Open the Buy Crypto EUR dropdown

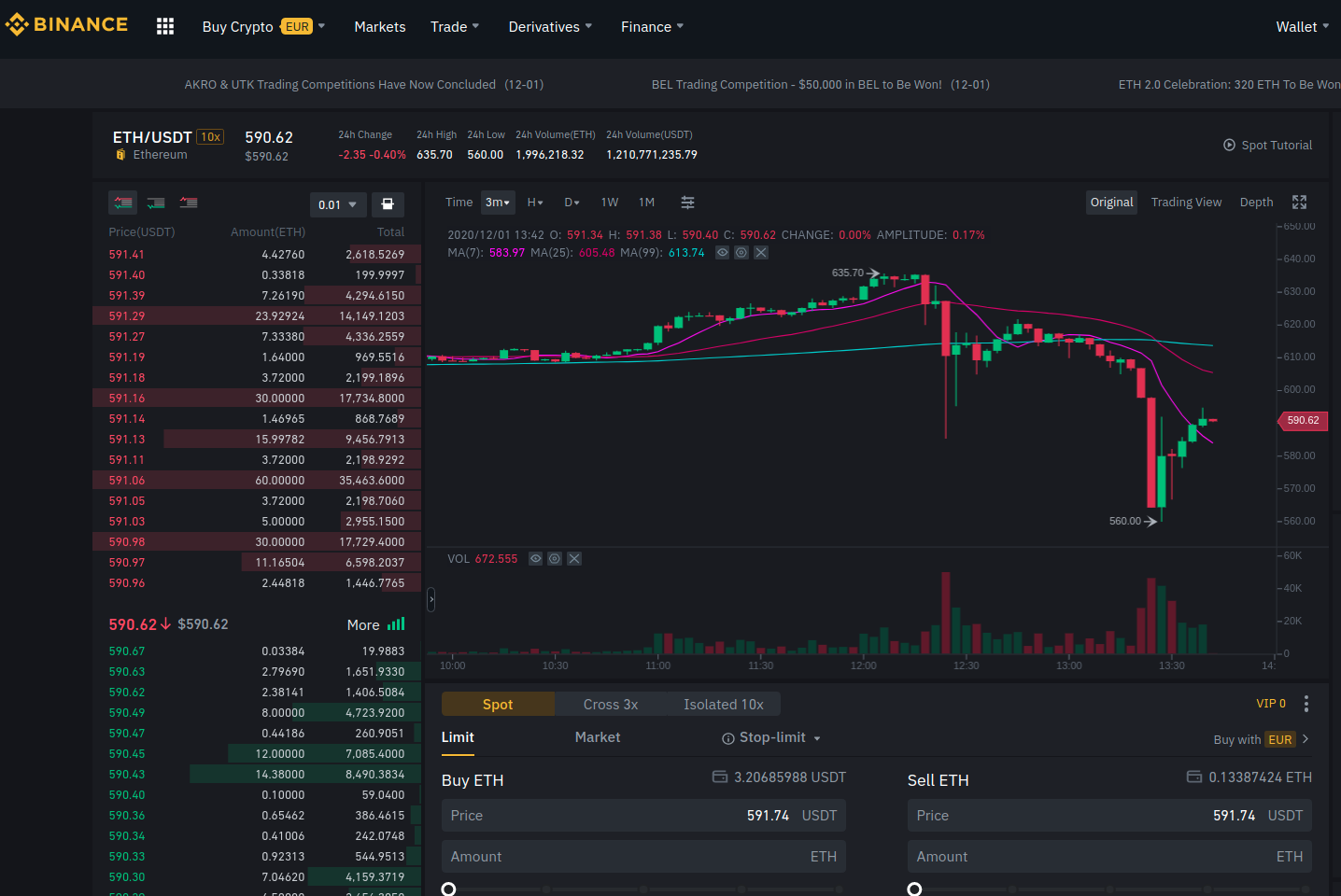click(x=263, y=27)
